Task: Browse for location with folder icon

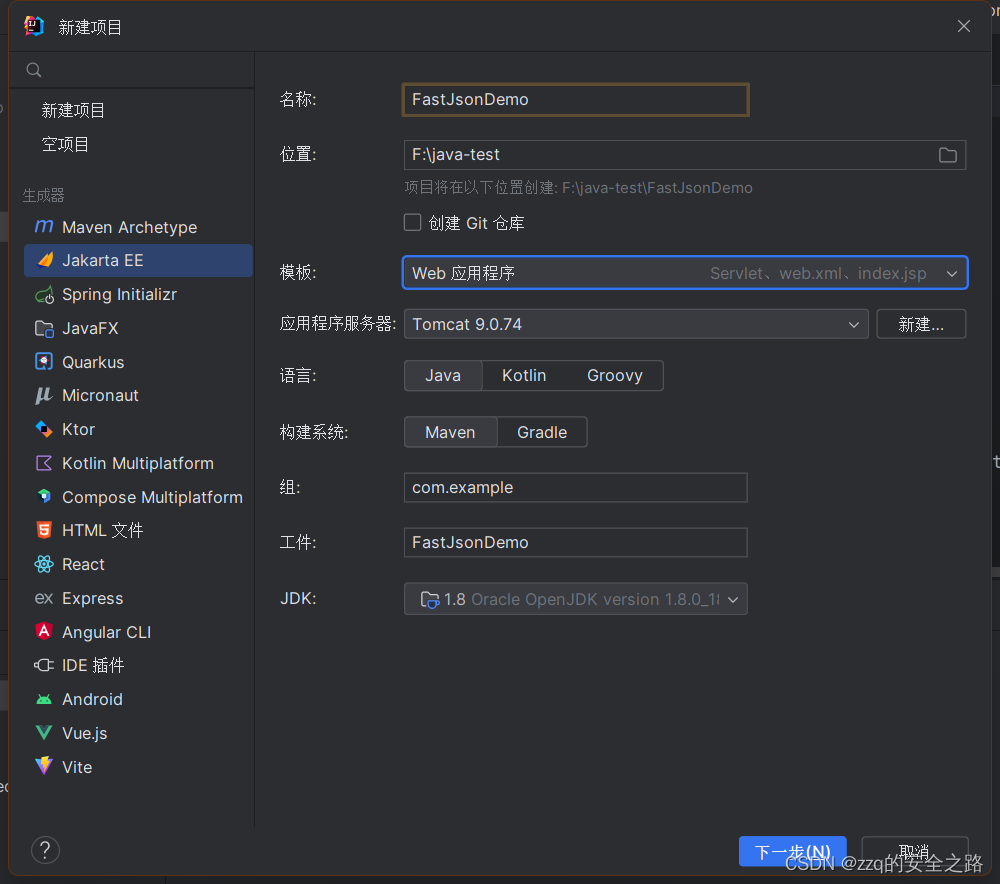Action: (x=948, y=155)
